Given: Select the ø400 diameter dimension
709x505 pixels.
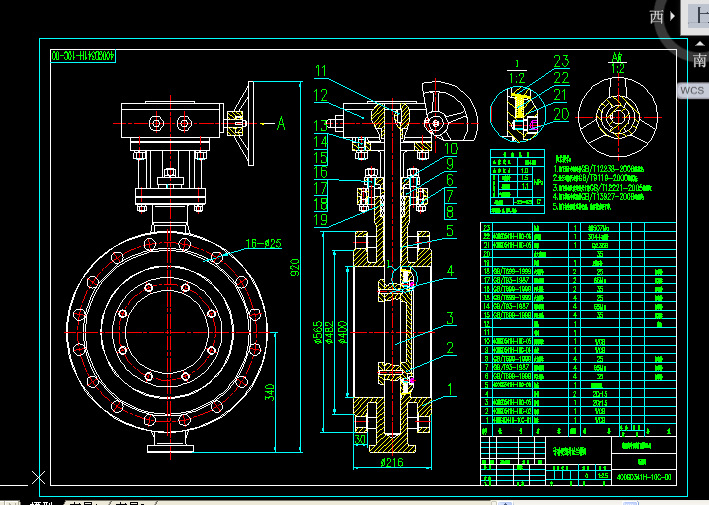Looking at the screenshot, I should point(343,333).
